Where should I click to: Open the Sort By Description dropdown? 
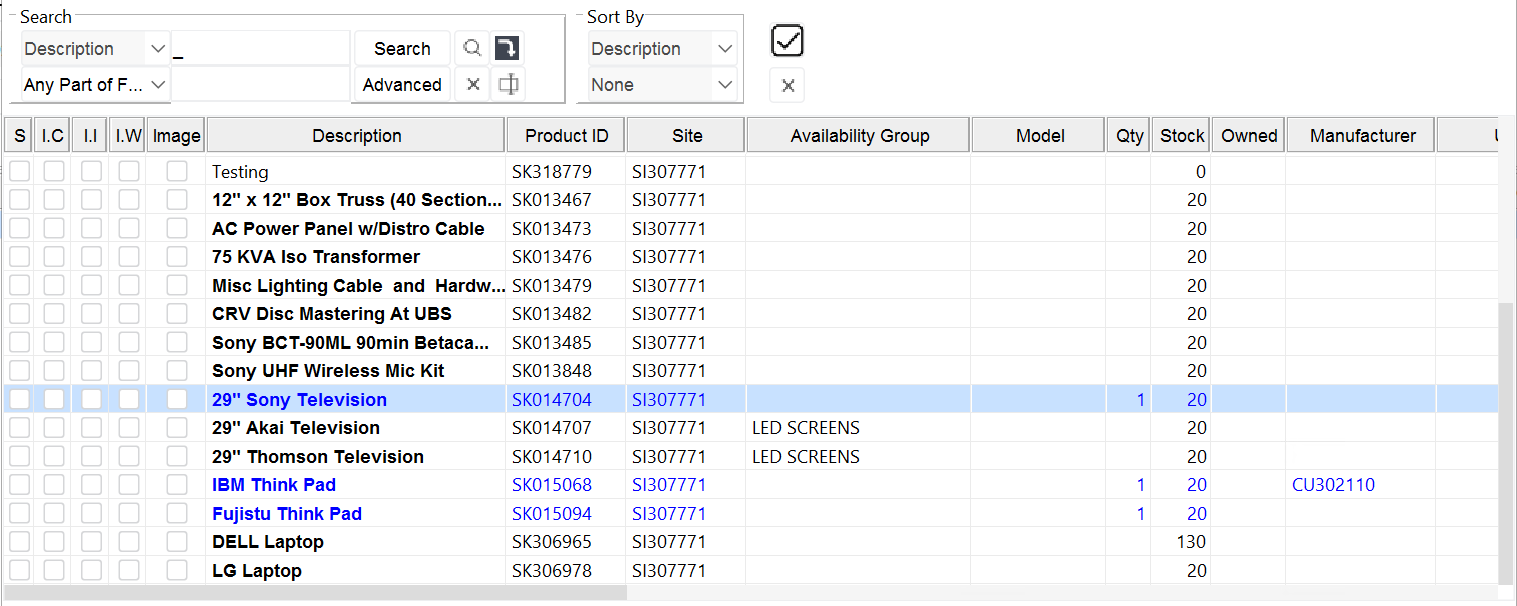(x=725, y=49)
